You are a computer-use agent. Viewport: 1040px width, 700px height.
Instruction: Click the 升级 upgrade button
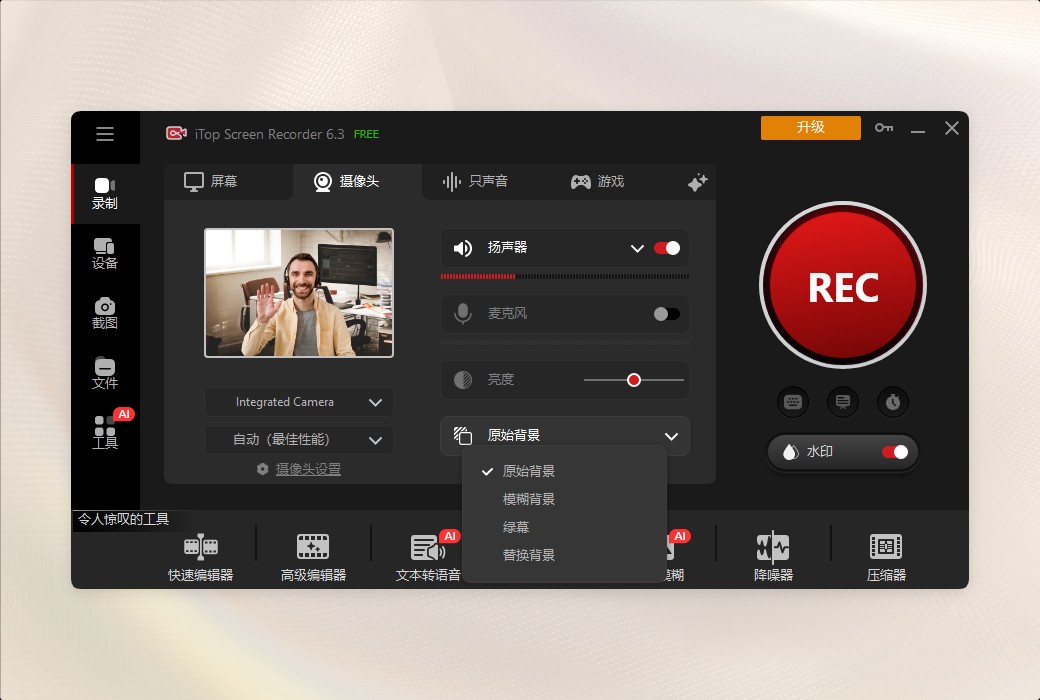810,128
